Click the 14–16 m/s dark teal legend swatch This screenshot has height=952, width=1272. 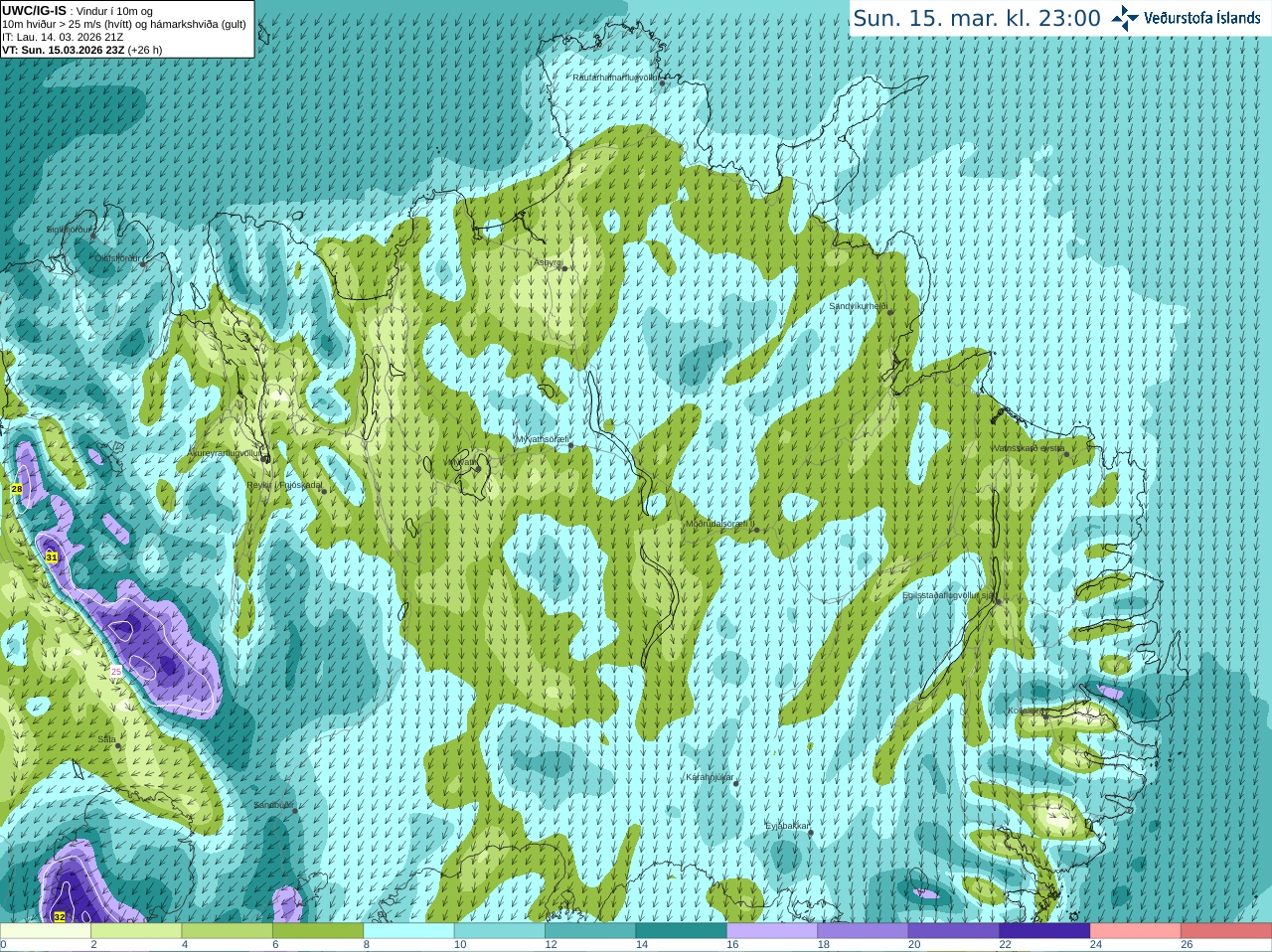click(682, 931)
